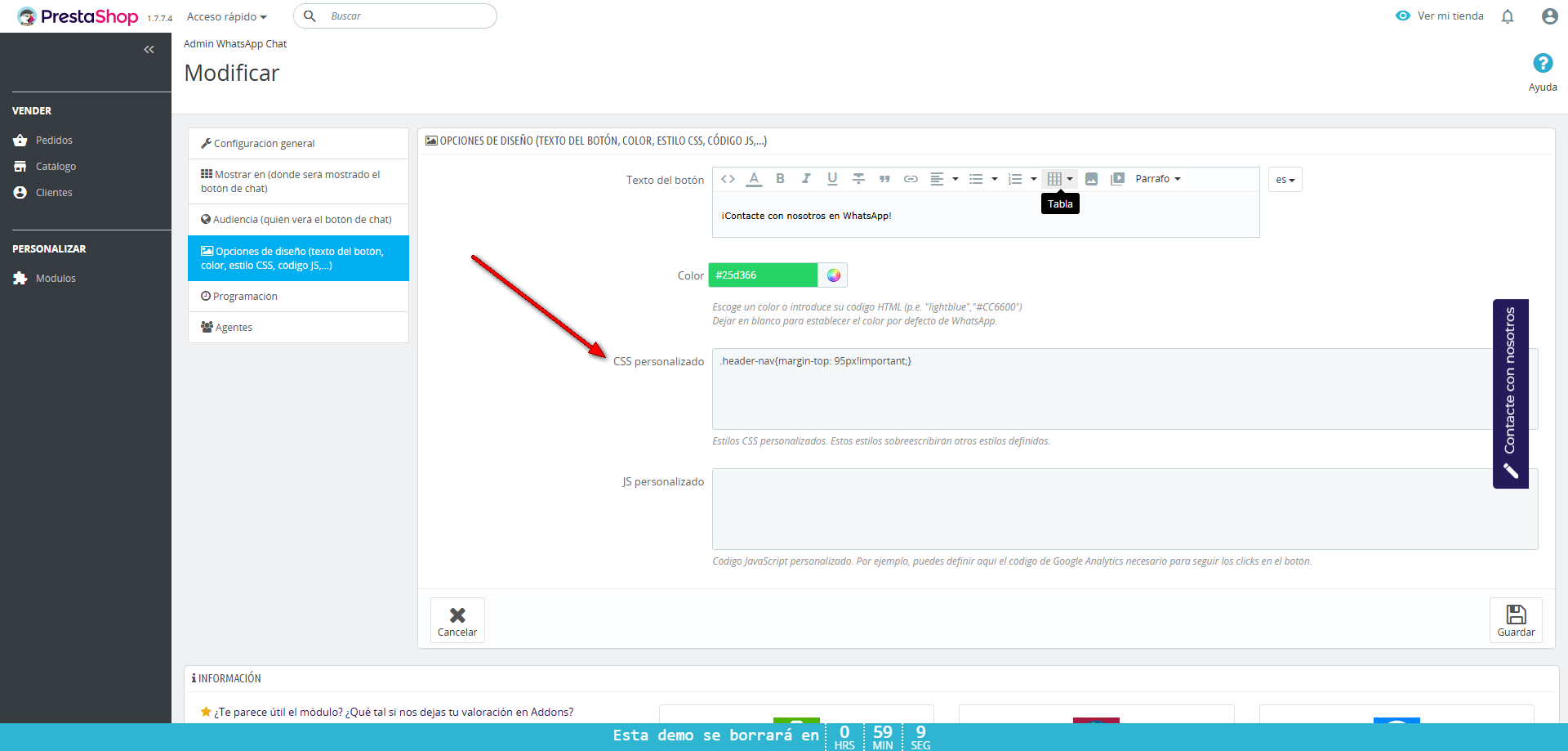Select the Opciones de diseño tab

click(x=298, y=258)
